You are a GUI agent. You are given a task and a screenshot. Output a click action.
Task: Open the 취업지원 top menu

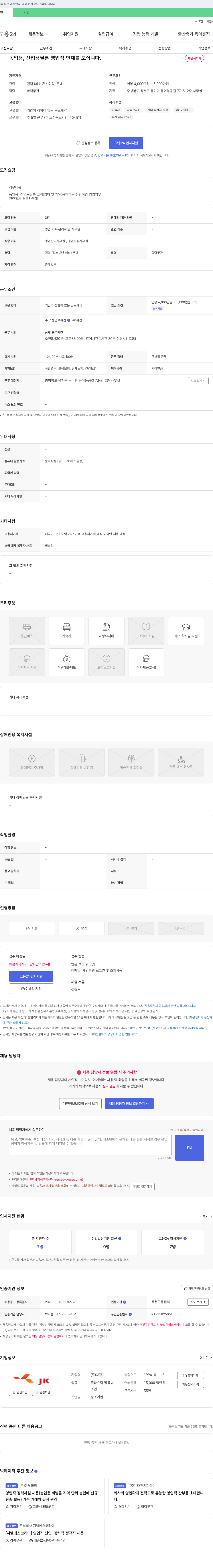click(x=71, y=34)
